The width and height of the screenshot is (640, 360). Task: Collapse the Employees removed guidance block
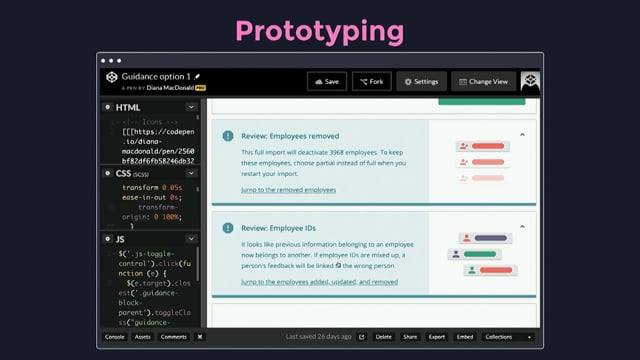tap(522, 135)
